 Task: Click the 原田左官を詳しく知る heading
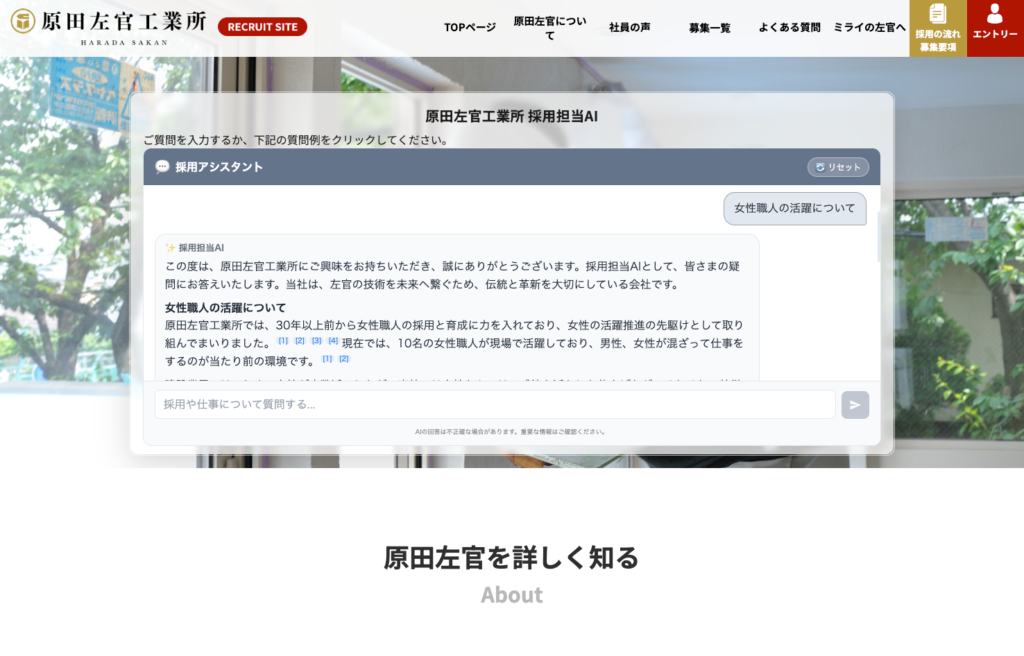(x=511, y=558)
